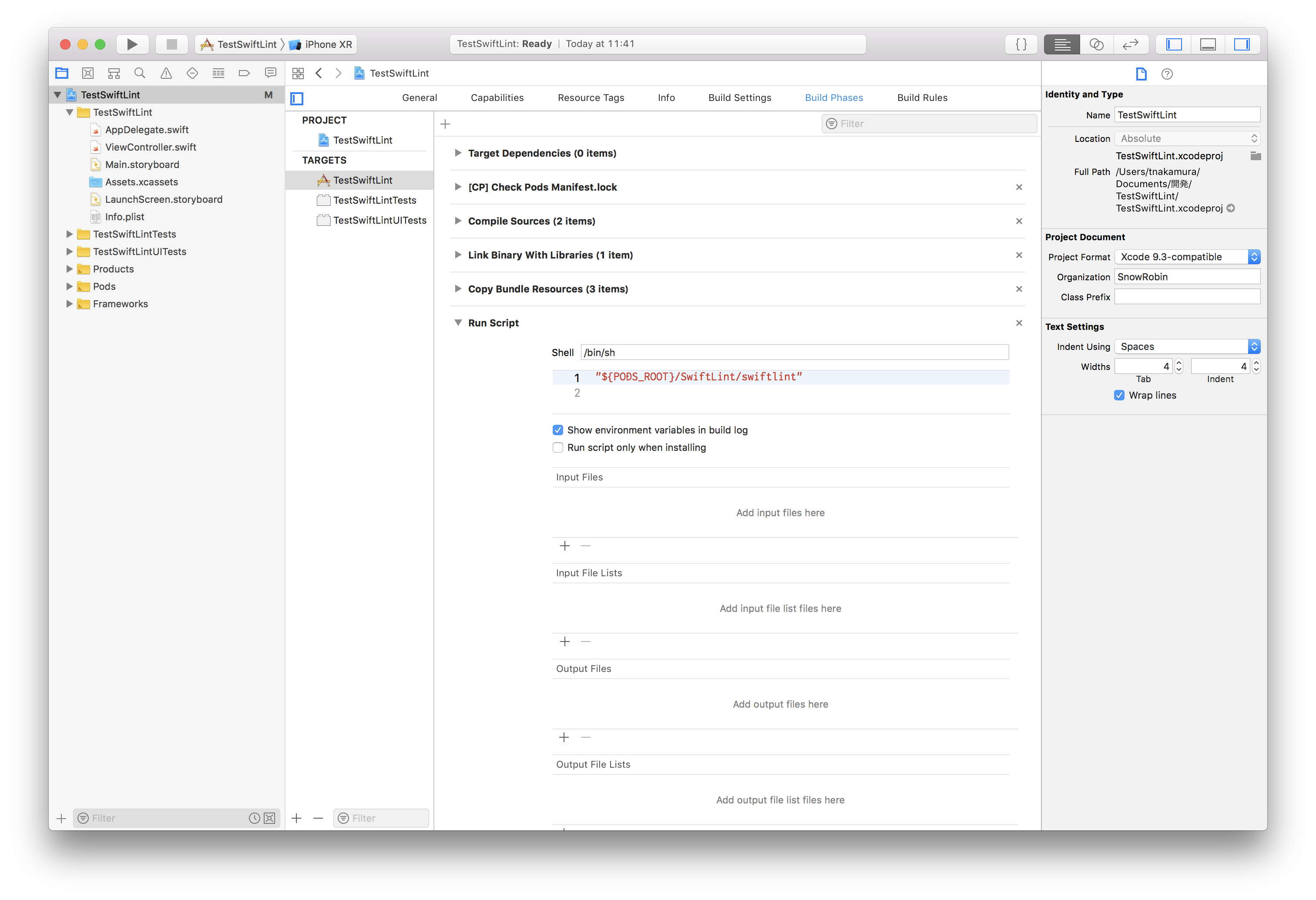The image size is (1316, 900).
Task: Click the Stop button in toolbar
Action: click(x=171, y=44)
